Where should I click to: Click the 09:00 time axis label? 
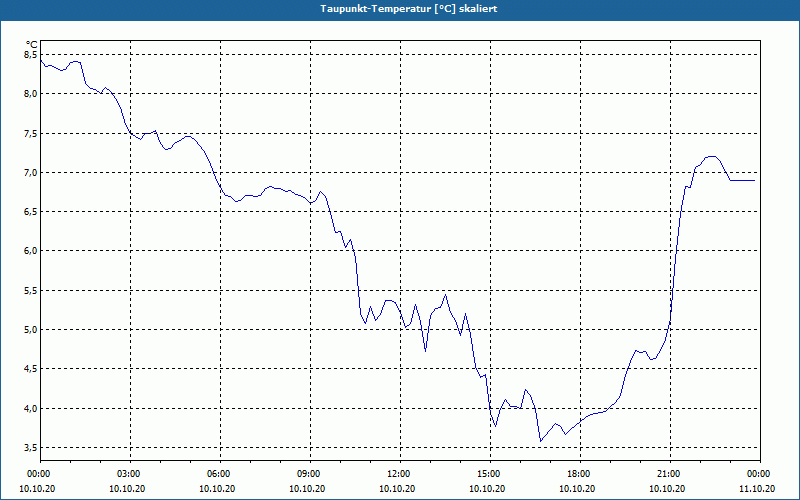(x=307, y=474)
